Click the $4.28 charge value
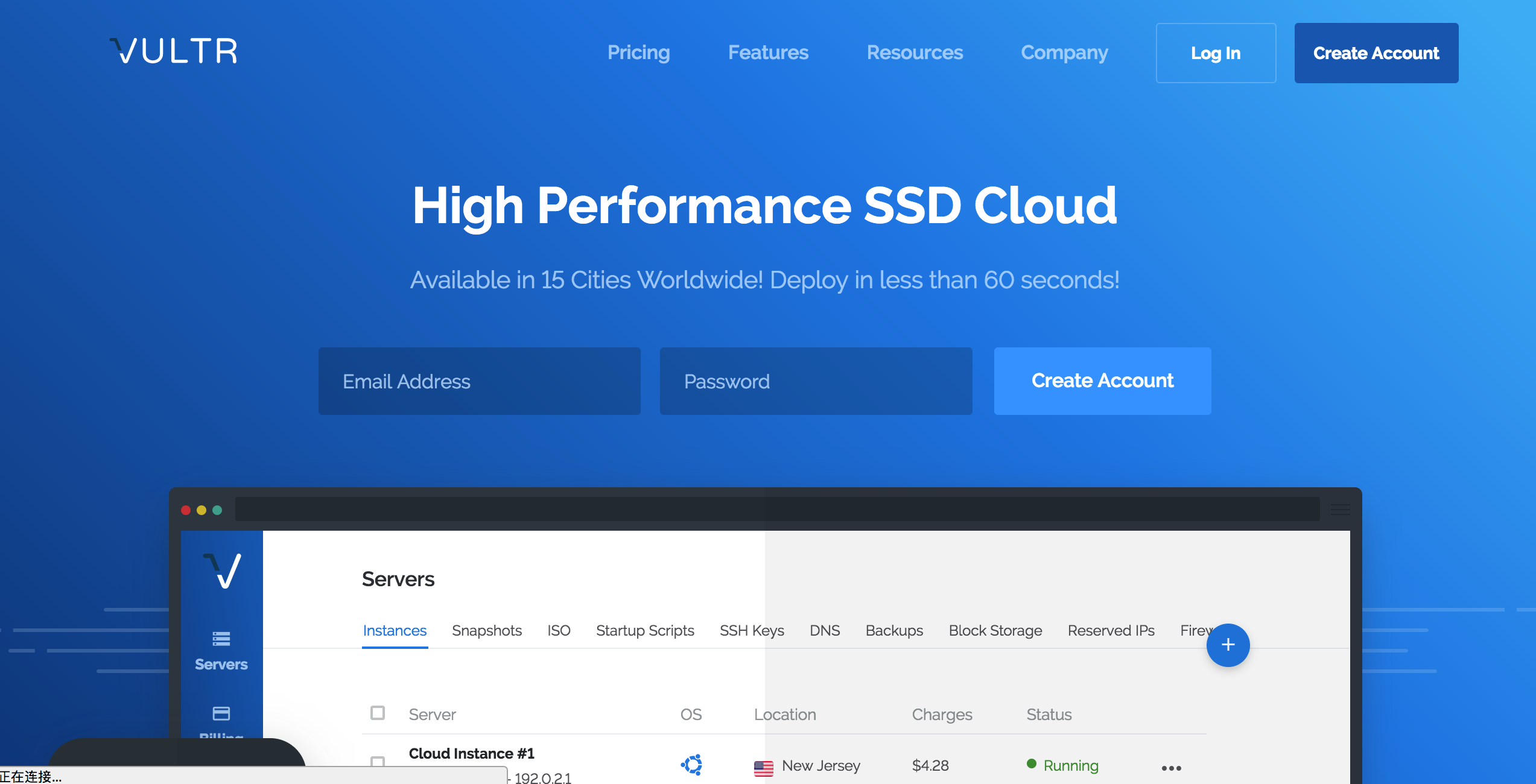This screenshot has width=1536, height=784. (930, 766)
